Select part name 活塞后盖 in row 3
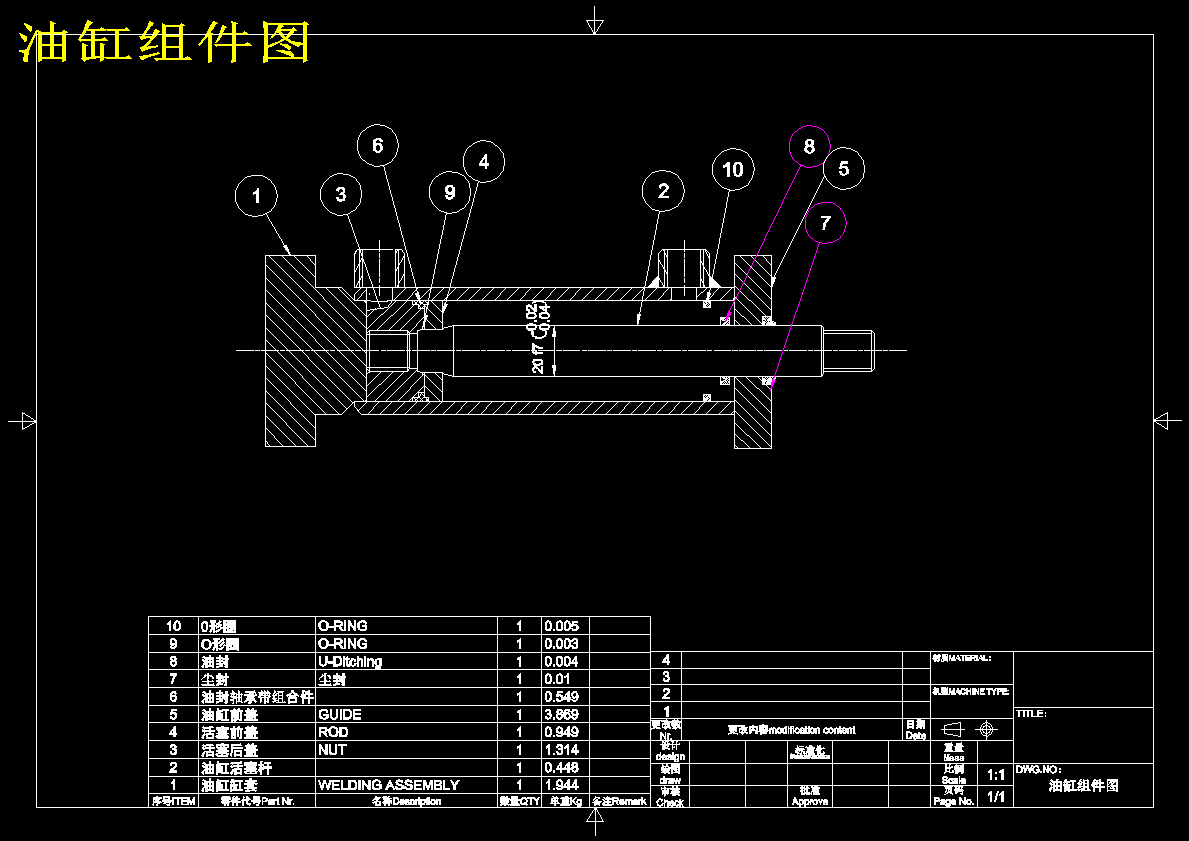This screenshot has height=841, width=1189. click(x=230, y=749)
